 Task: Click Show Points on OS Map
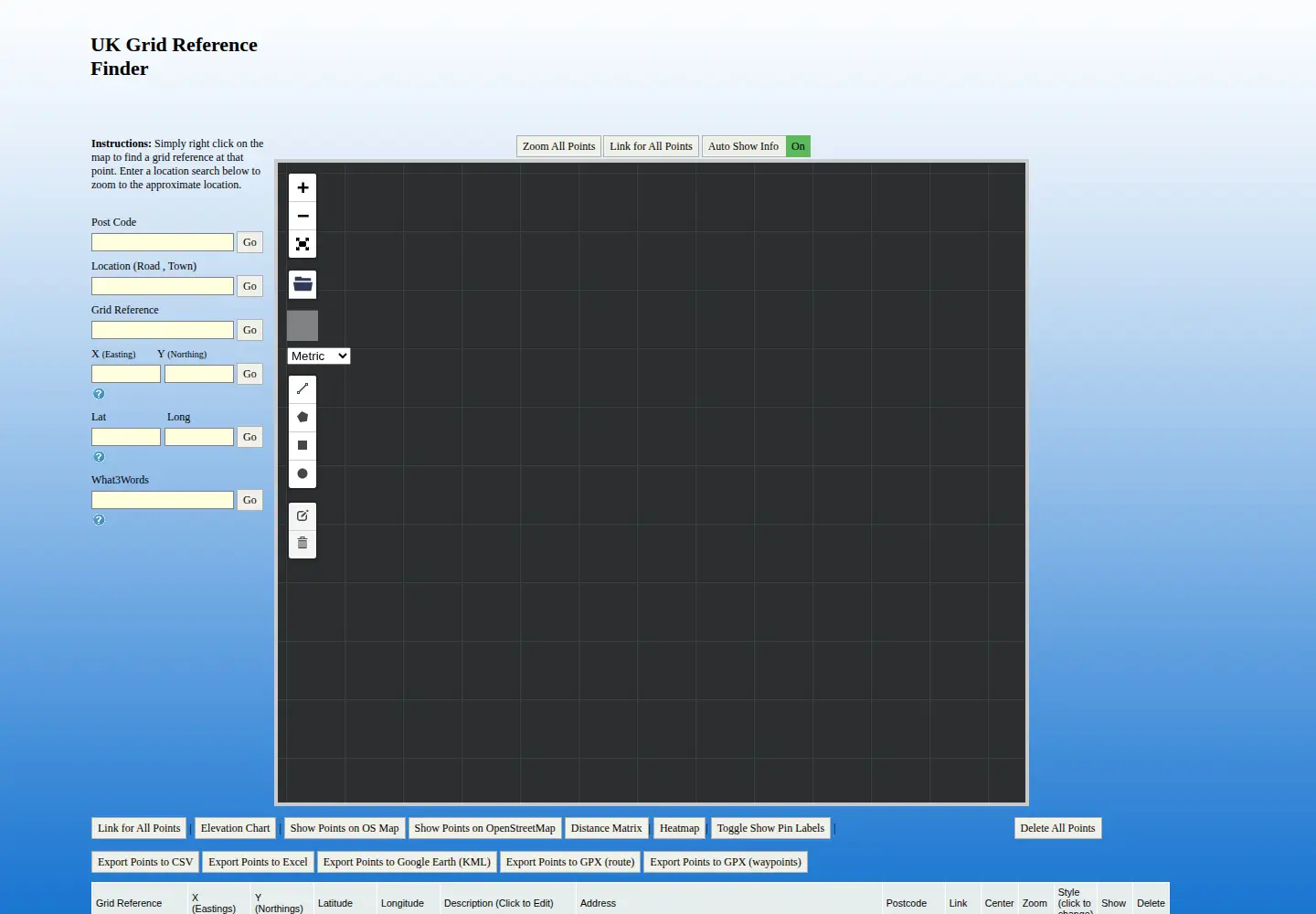tap(345, 828)
